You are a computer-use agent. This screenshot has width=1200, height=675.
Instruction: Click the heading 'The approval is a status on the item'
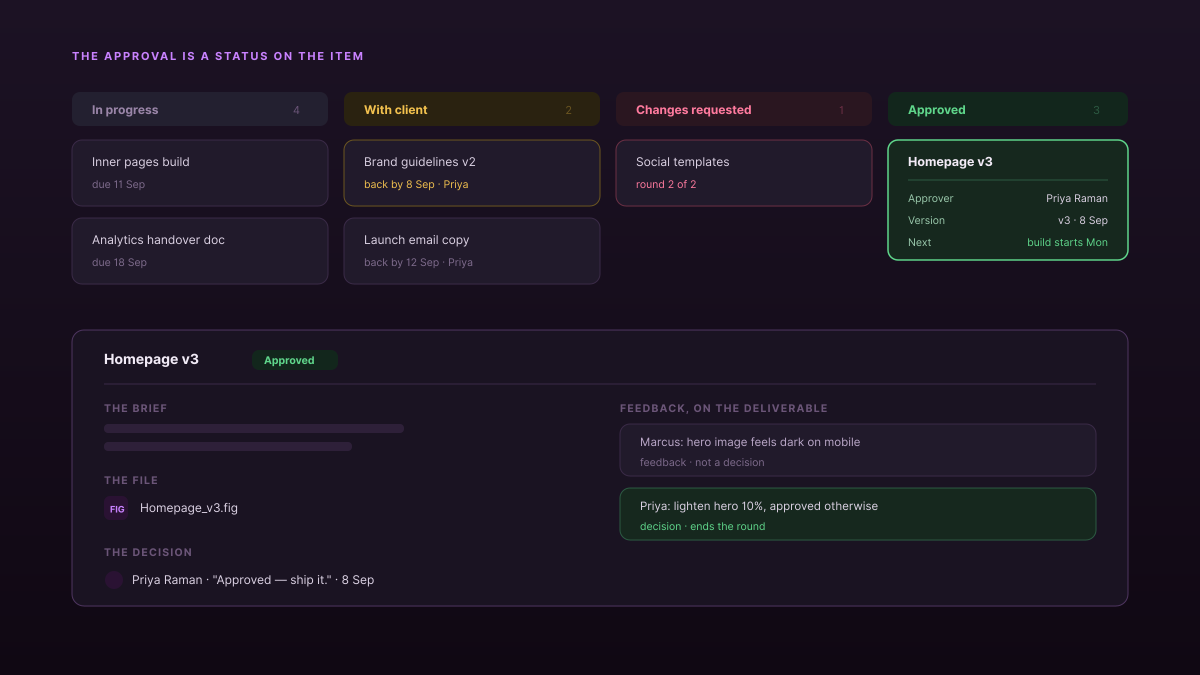[x=218, y=56]
